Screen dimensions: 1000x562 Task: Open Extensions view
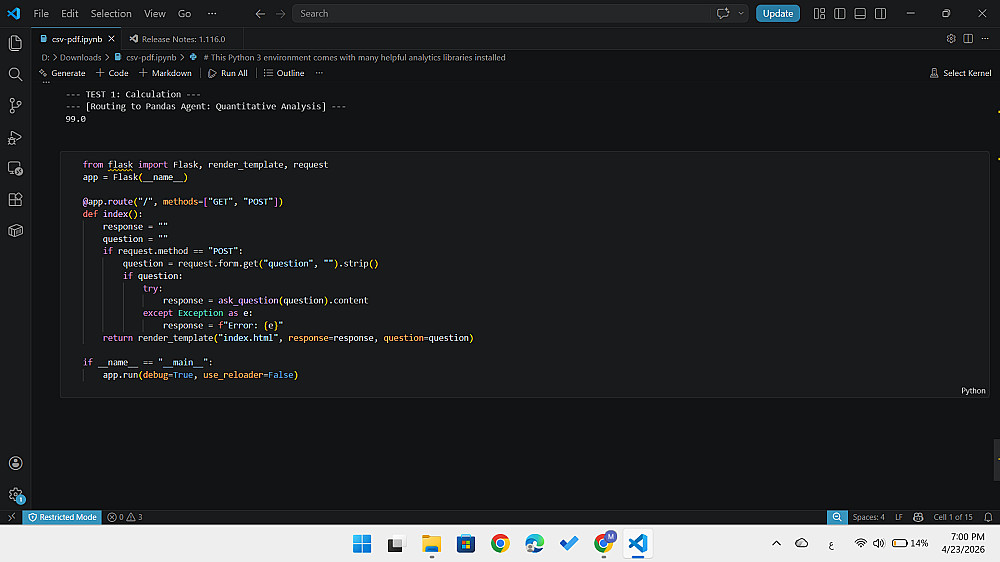point(15,199)
